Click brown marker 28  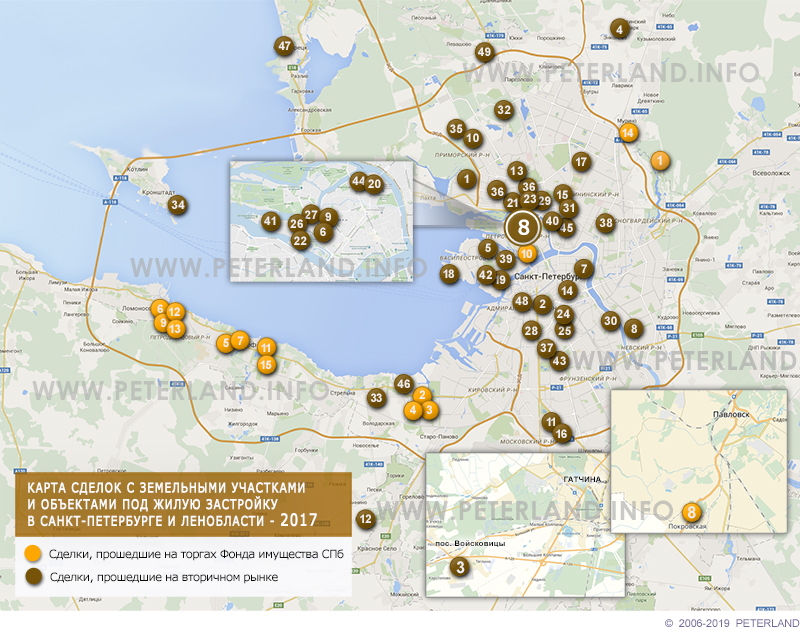(531, 331)
